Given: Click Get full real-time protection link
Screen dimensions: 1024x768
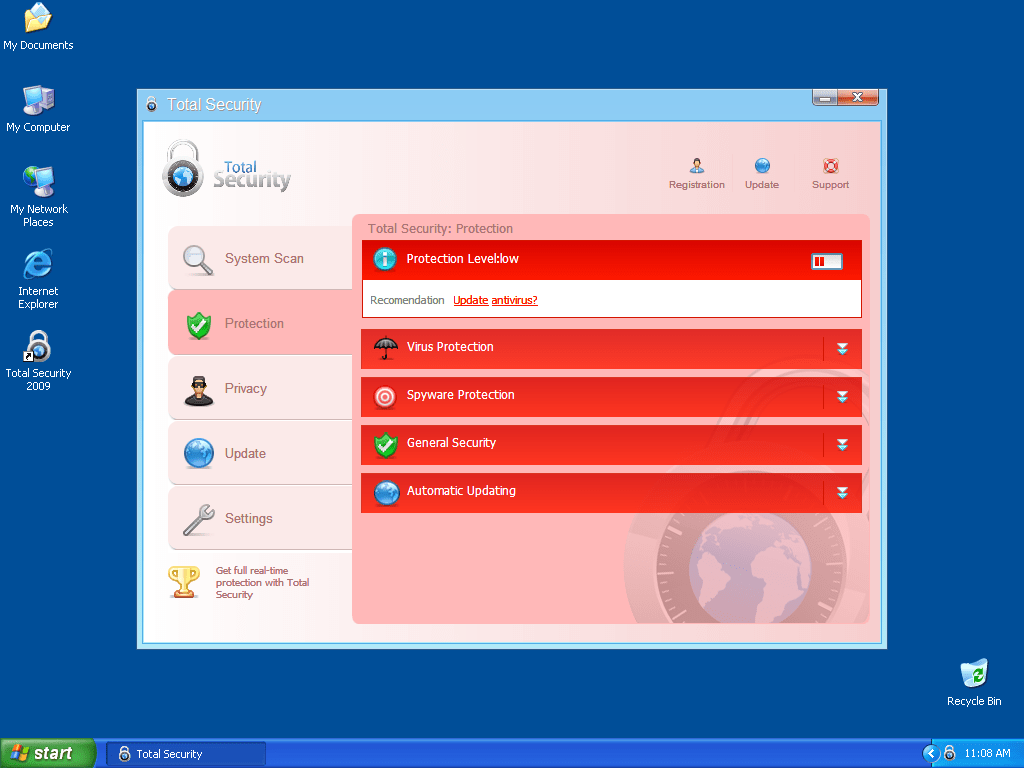Looking at the screenshot, I should (x=262, y=583).
